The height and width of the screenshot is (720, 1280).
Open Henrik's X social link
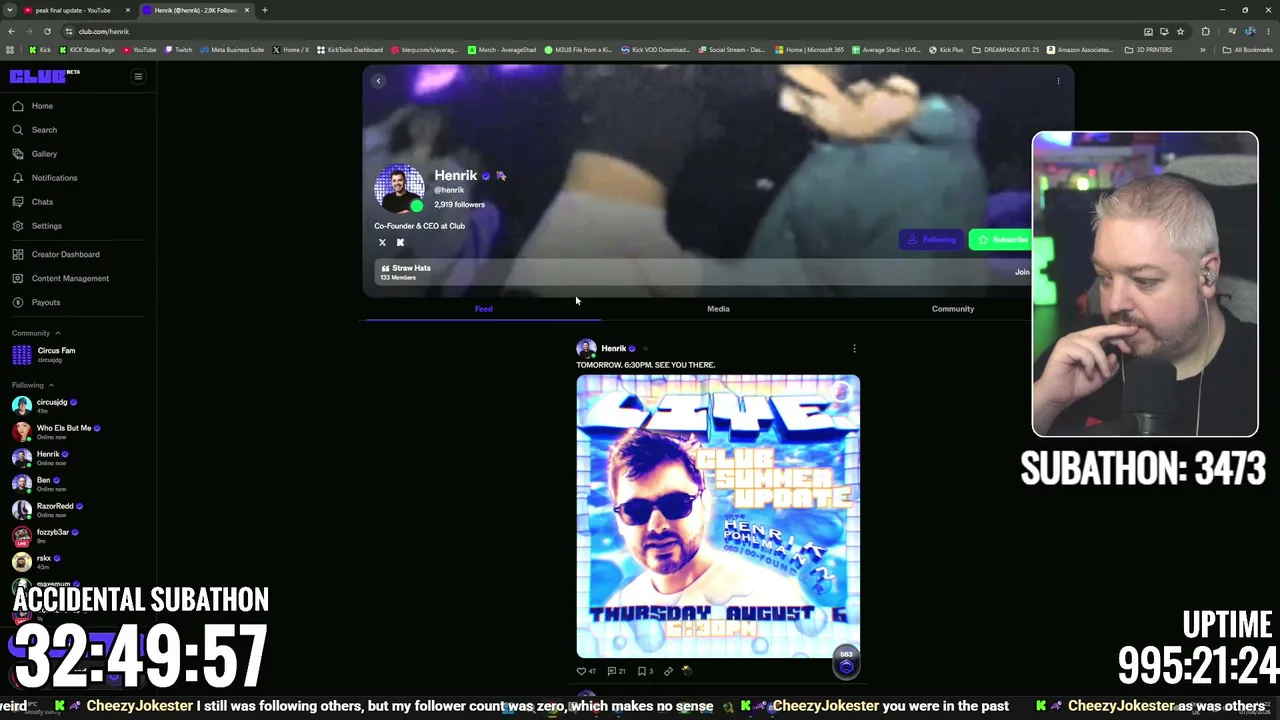pos(382,242)
